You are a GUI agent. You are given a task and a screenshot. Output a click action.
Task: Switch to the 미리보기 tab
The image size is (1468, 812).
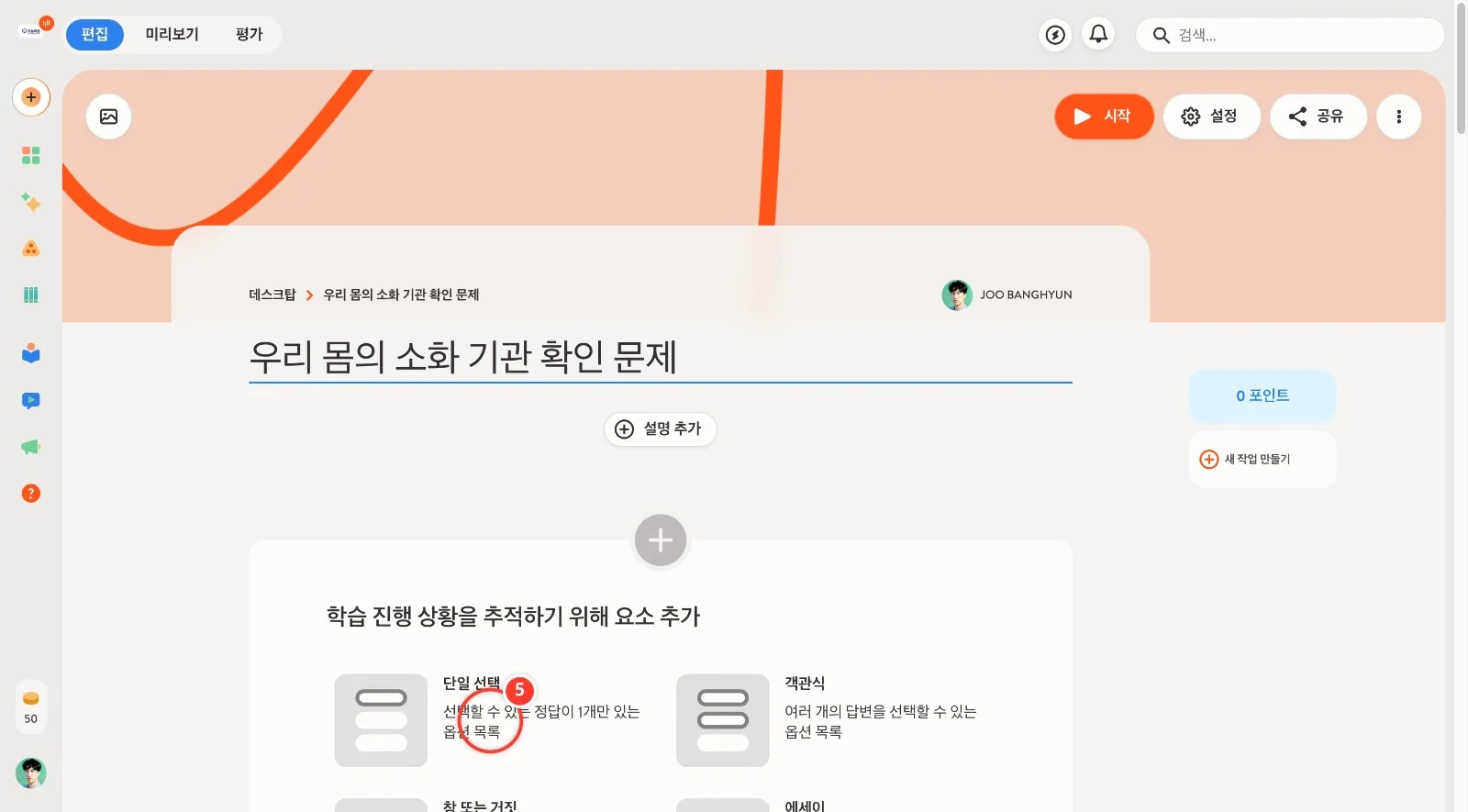tap(172, 34)
